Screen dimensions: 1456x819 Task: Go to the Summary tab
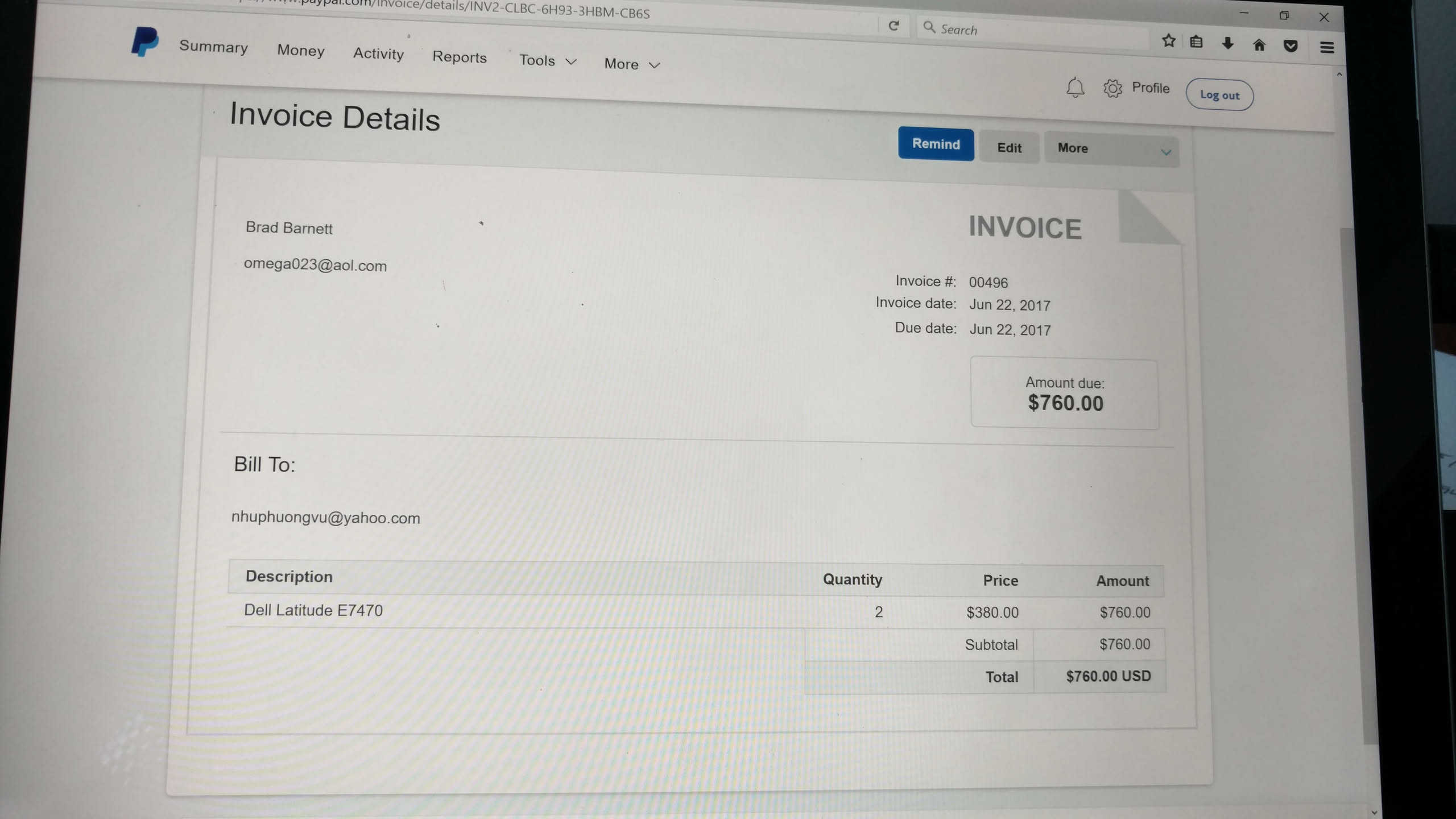tap(213, 47)
